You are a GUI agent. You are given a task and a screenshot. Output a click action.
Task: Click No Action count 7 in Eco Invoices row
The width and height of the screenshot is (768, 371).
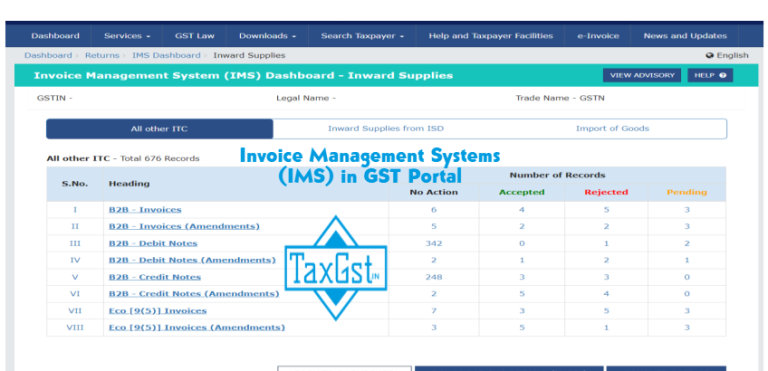[x=434, y=311]
